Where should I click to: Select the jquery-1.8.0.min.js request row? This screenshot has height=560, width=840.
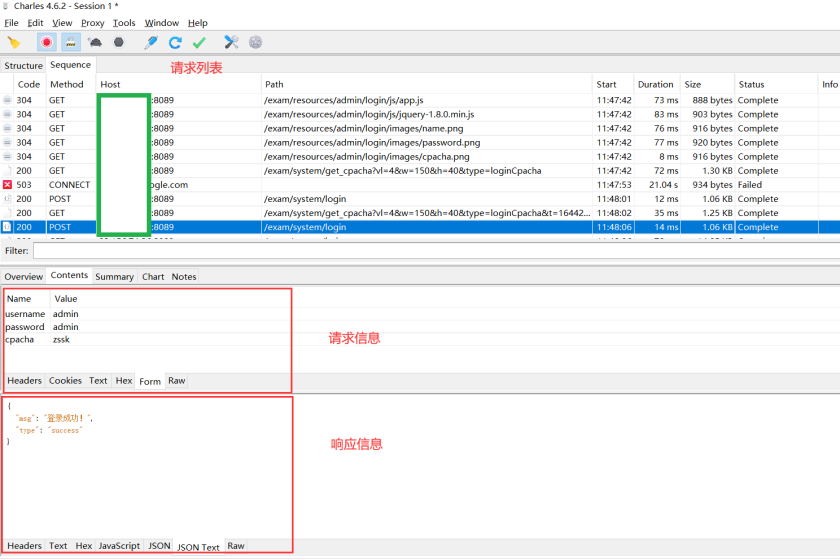420,114
